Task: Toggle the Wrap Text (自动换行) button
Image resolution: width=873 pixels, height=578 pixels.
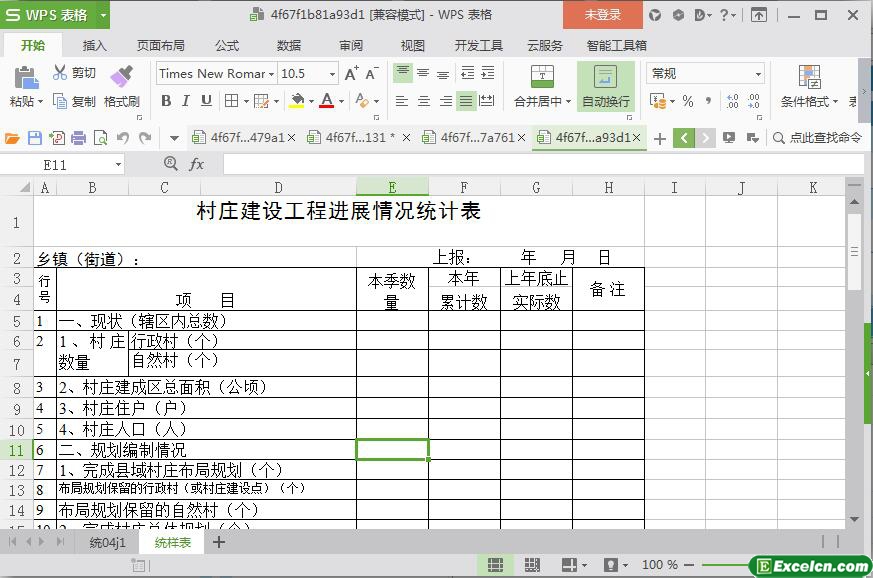Action: (x=605, y=86)
